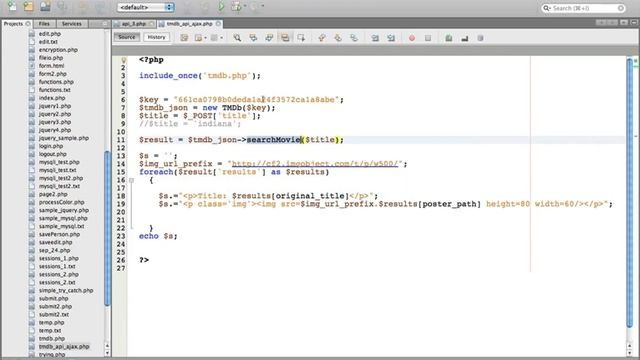
Task: Click the Next Bookmark icon
Action: tap(338, 38)
